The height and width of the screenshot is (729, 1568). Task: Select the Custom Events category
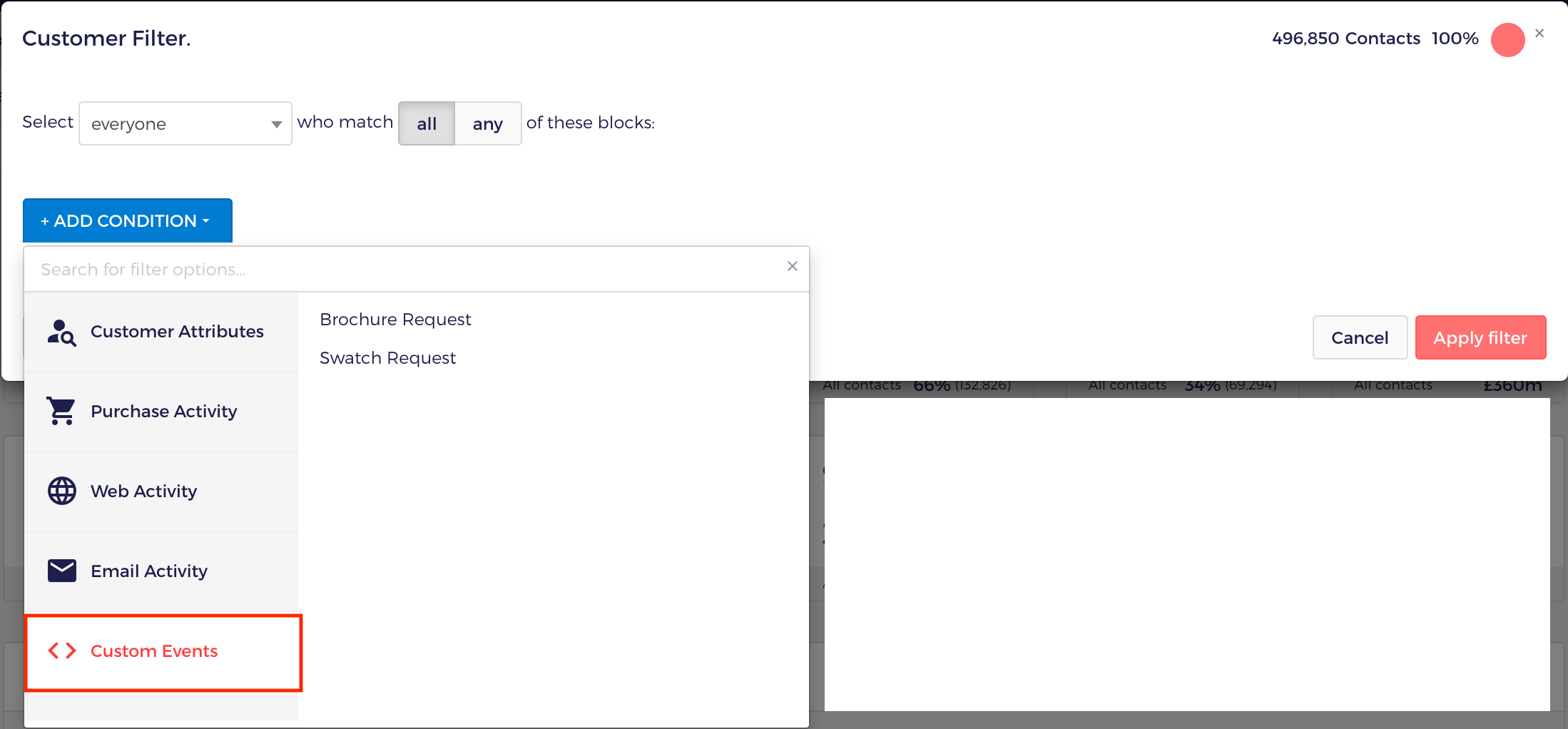pyautogui.click(x=163, y=652)
